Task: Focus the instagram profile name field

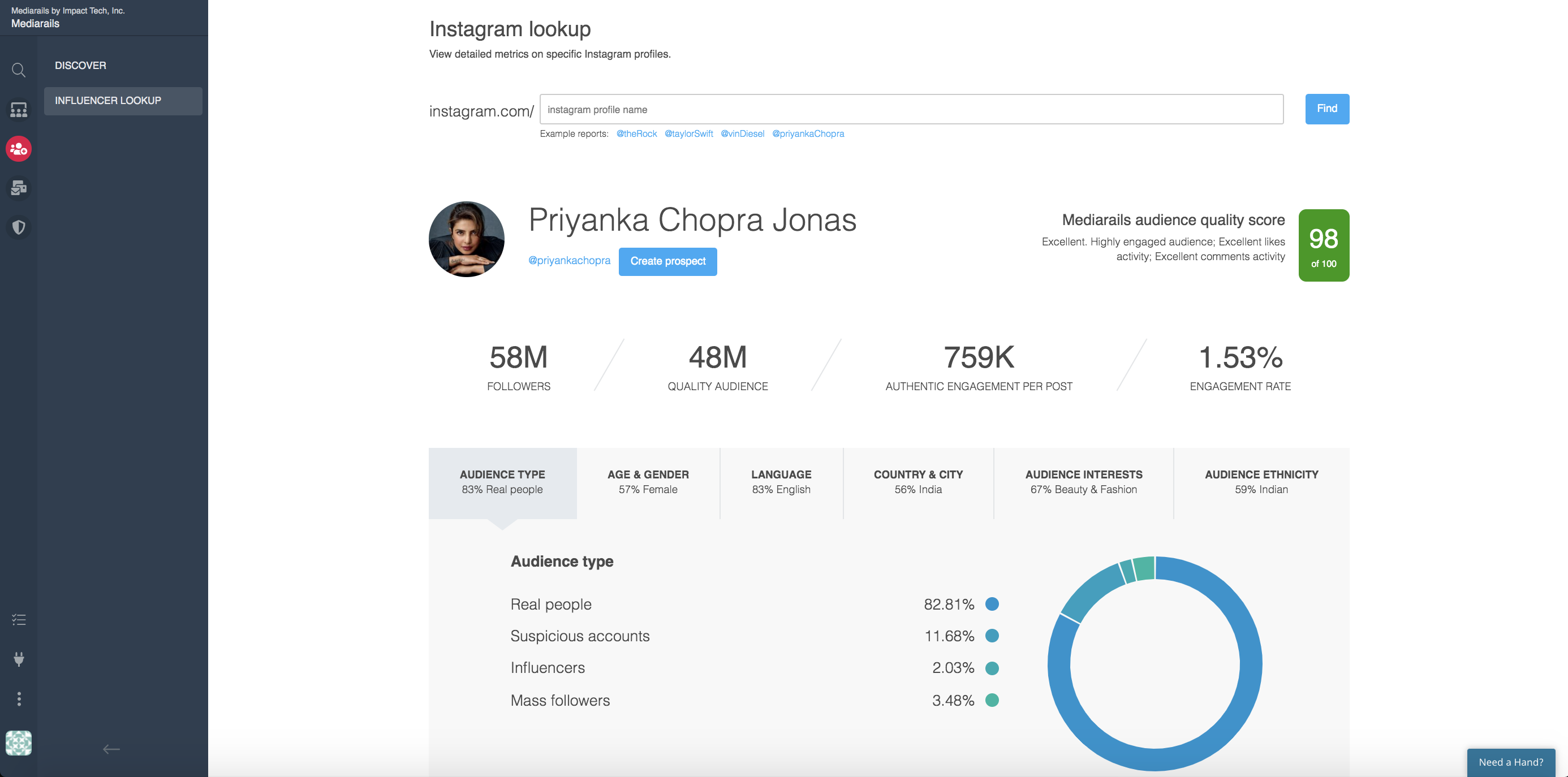Action: tap(911, 110)
